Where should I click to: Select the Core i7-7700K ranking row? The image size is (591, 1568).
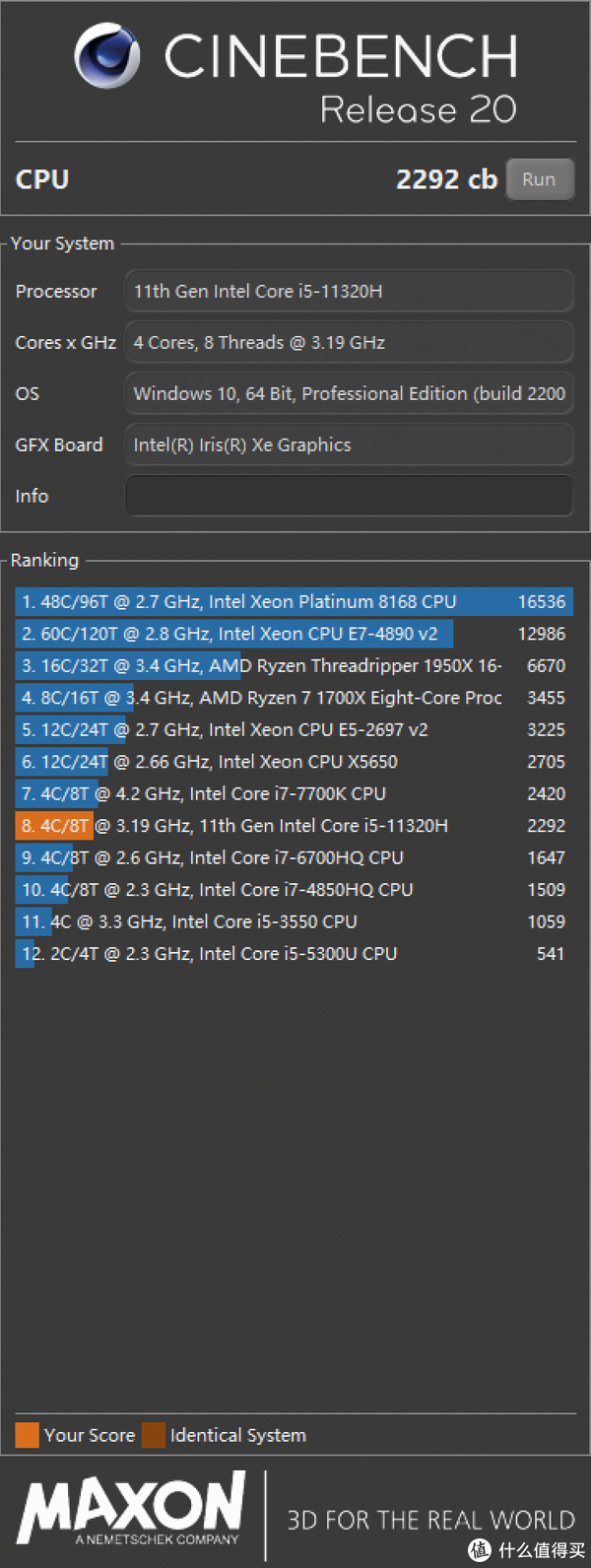pos(294,793)
